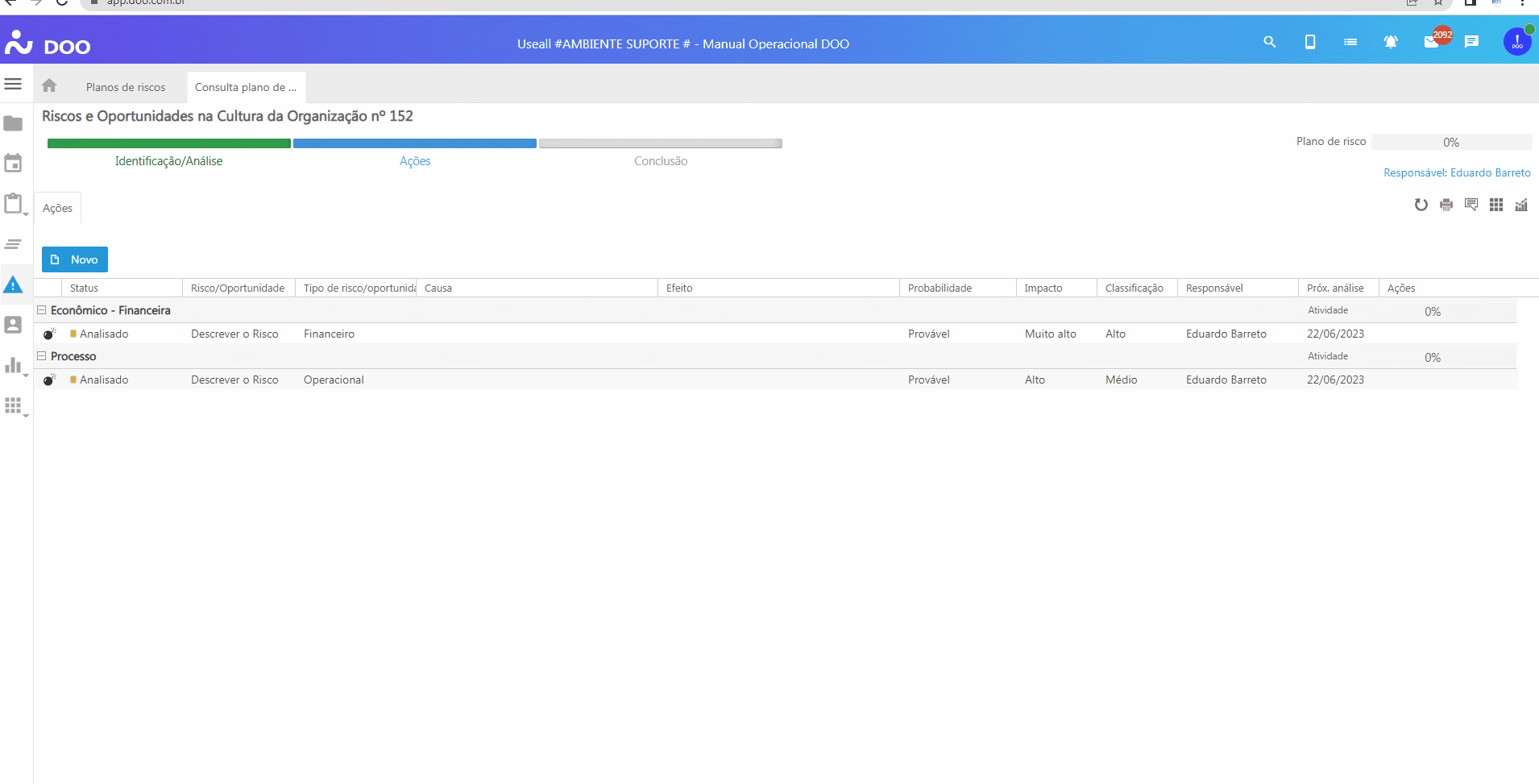Click the Novo button
The height and width of the screenshot is (784, 1539).
pyautogui.click(x=75, y=259)
